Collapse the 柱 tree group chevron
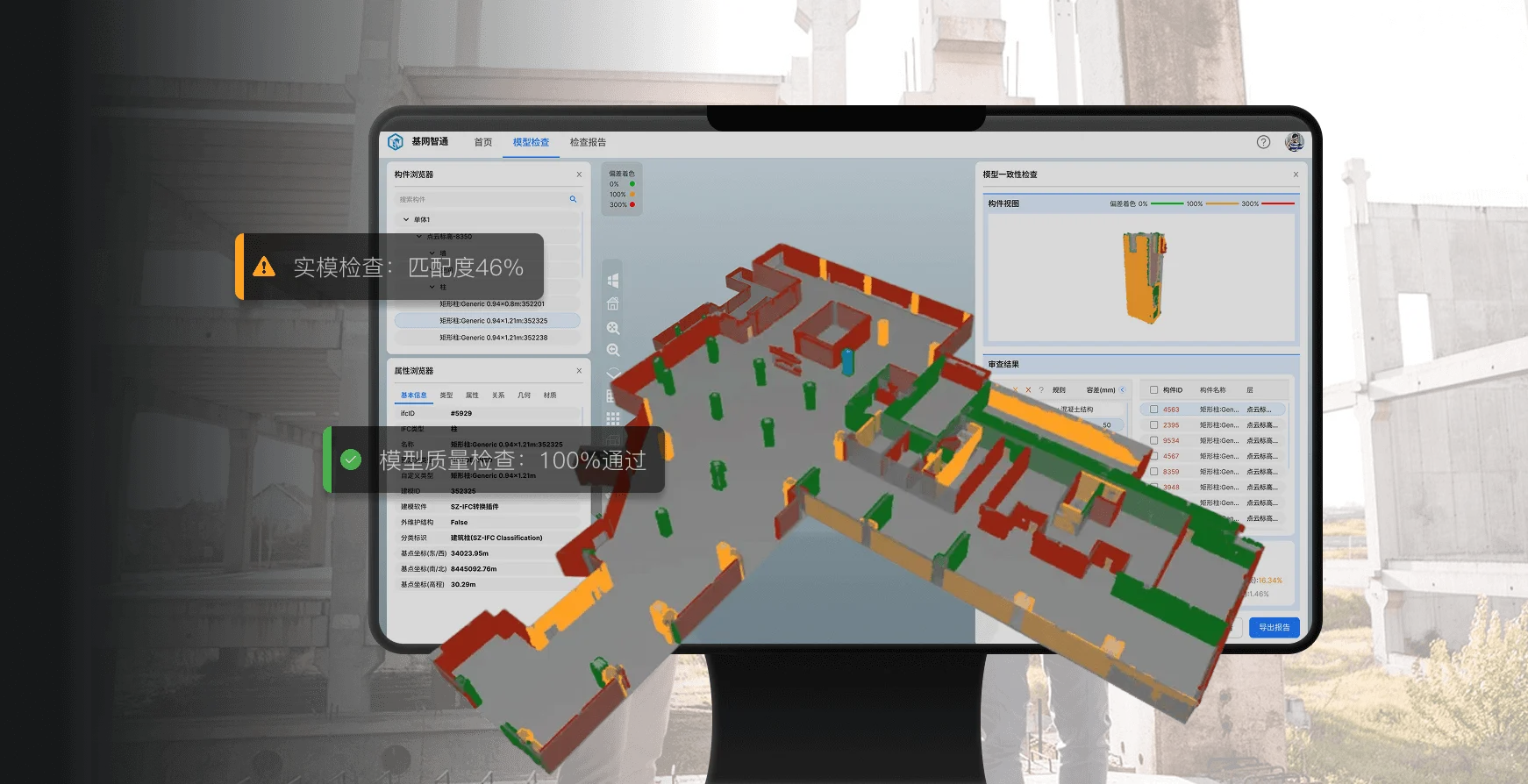Screen dimensions: 1528x784 point(432,288)
